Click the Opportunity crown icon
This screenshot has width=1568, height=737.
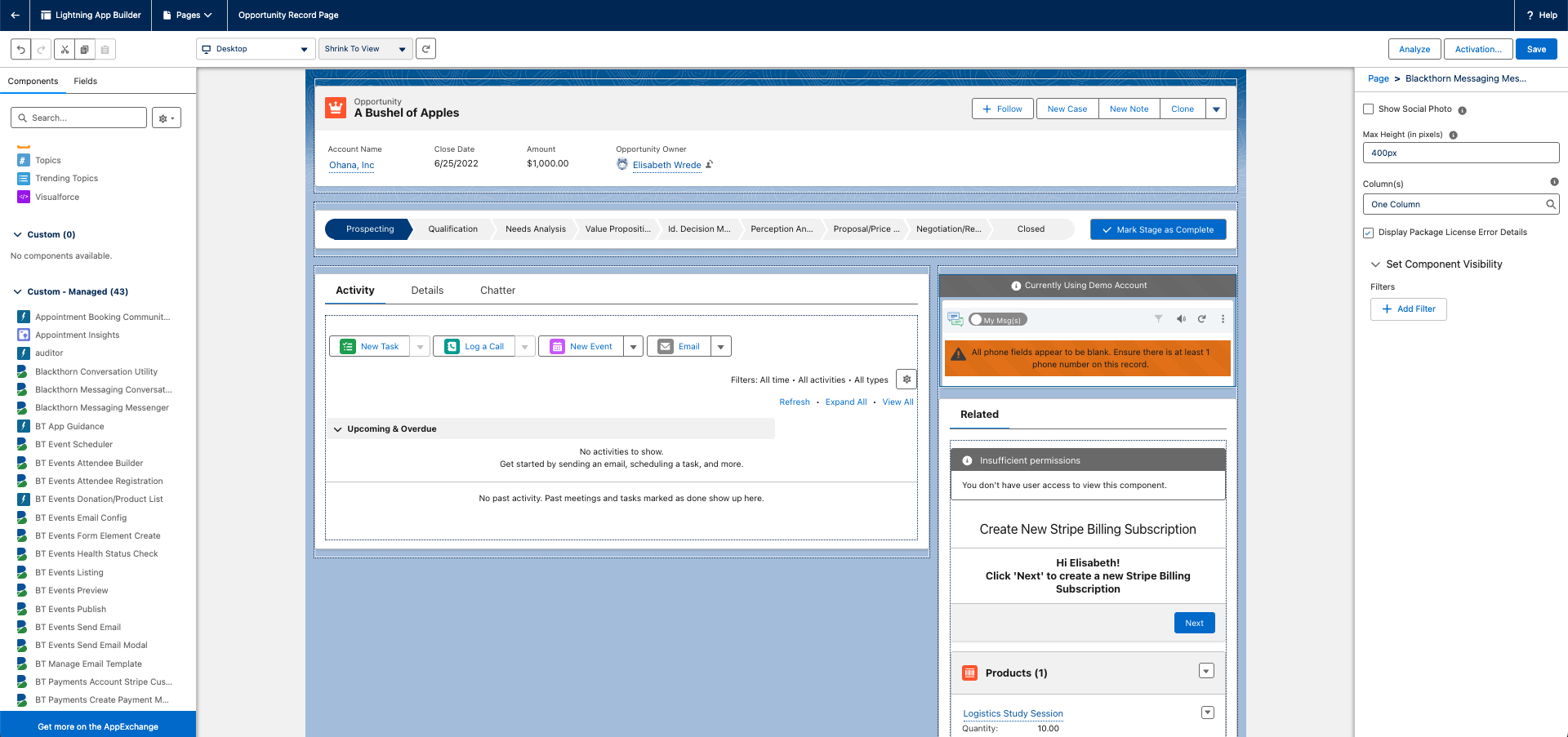click(336, 108)
